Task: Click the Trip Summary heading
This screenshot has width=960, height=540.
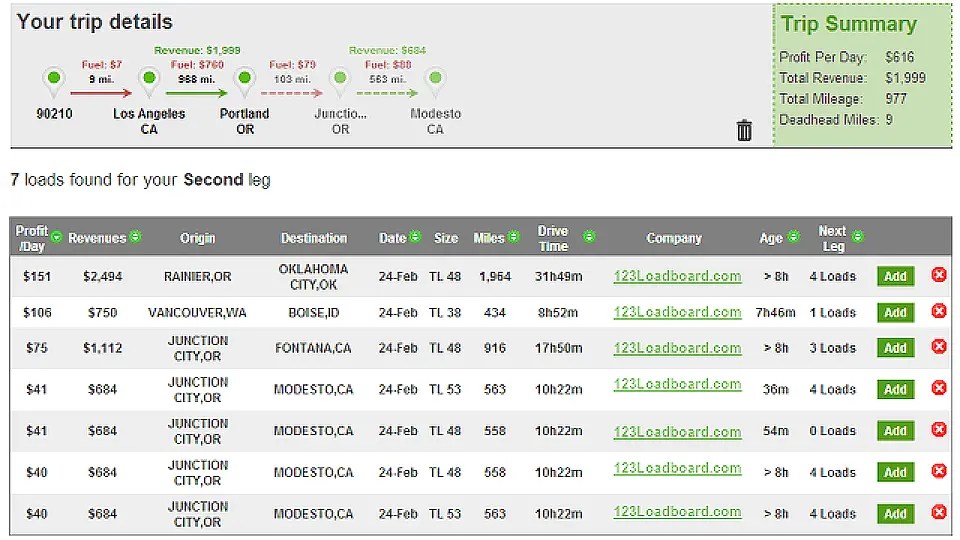Action: (849, 24)
